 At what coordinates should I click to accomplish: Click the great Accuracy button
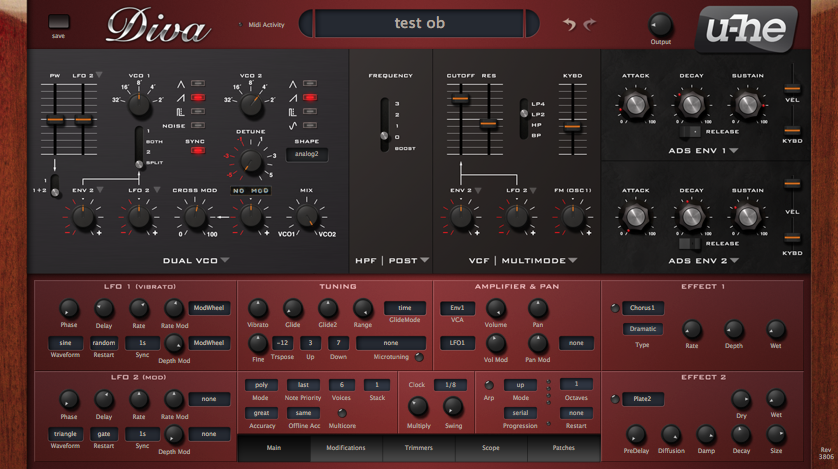pos(261,413)
